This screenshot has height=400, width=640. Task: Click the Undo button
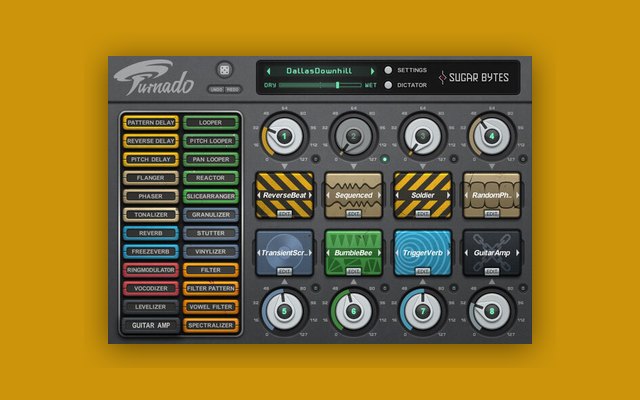(x=217, y=89)
